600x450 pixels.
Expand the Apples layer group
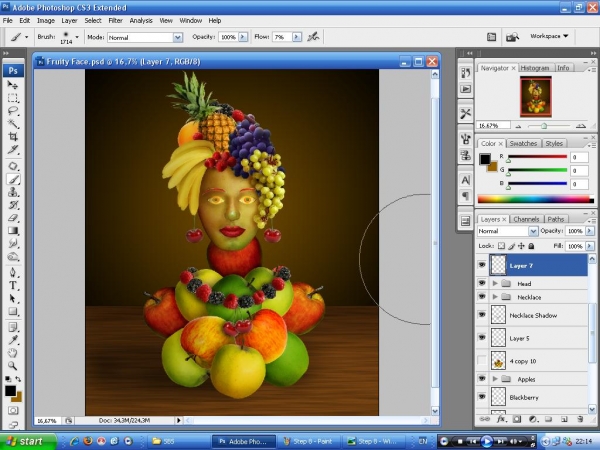click(x=495, y=379)
